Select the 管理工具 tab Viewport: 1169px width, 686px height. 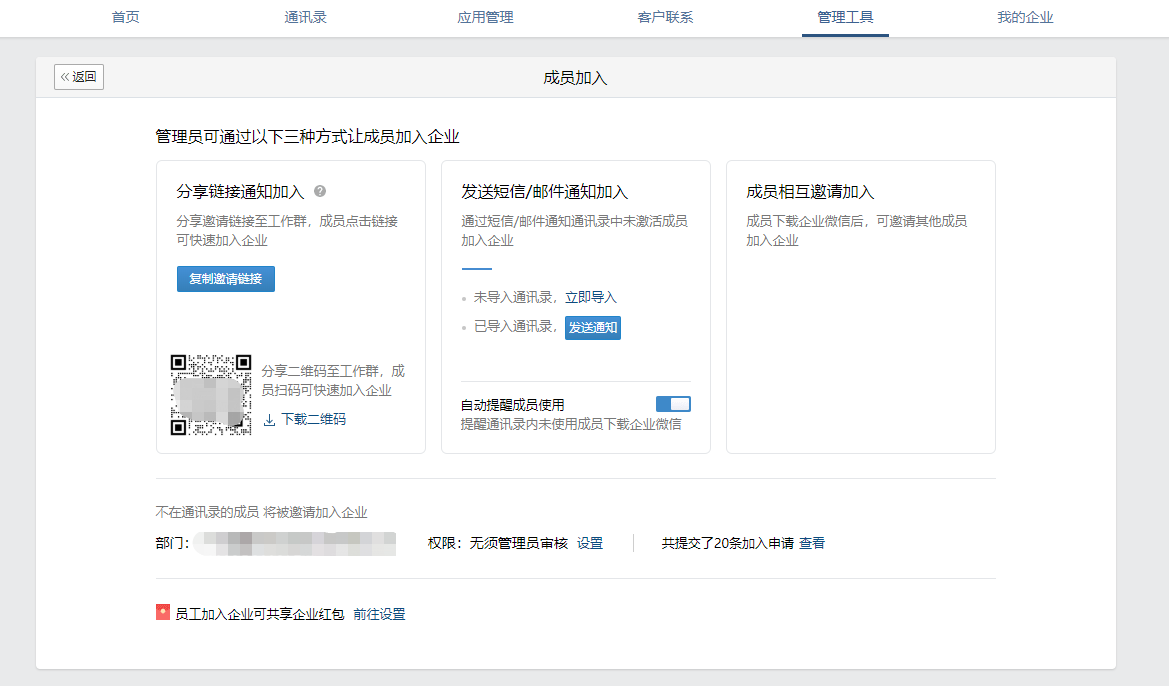tap(845, 18)
